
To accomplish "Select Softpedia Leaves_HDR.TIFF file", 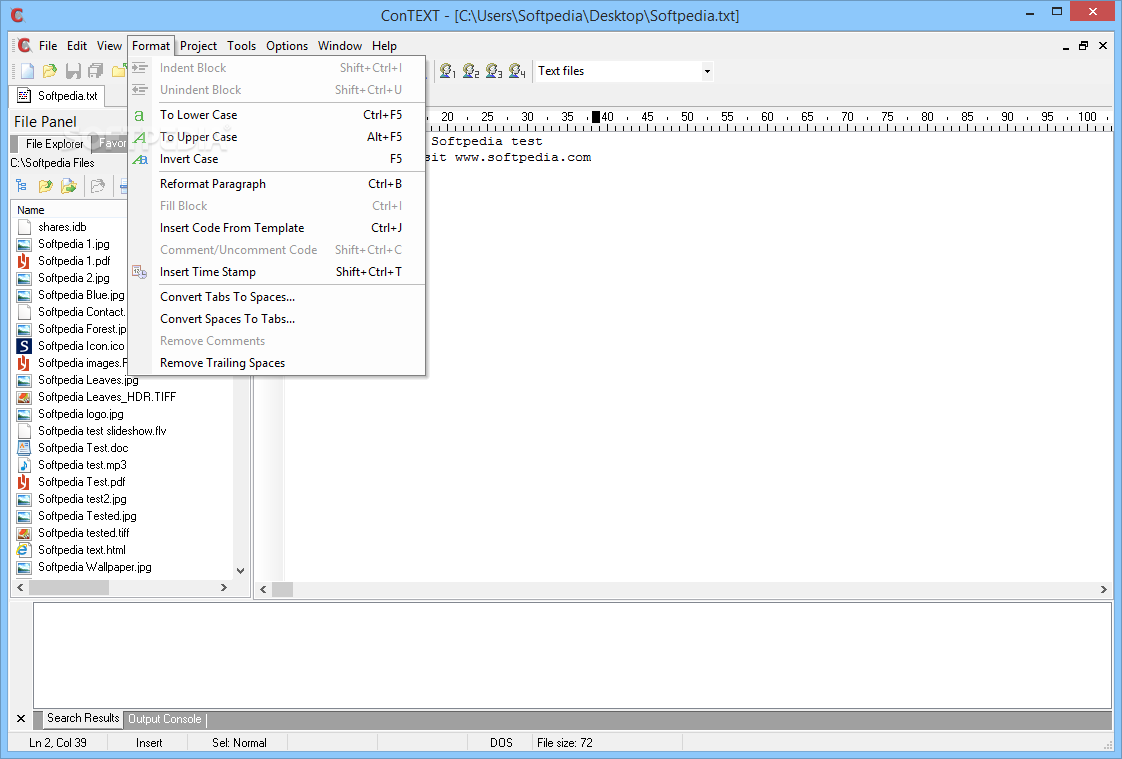I will 107,397.
